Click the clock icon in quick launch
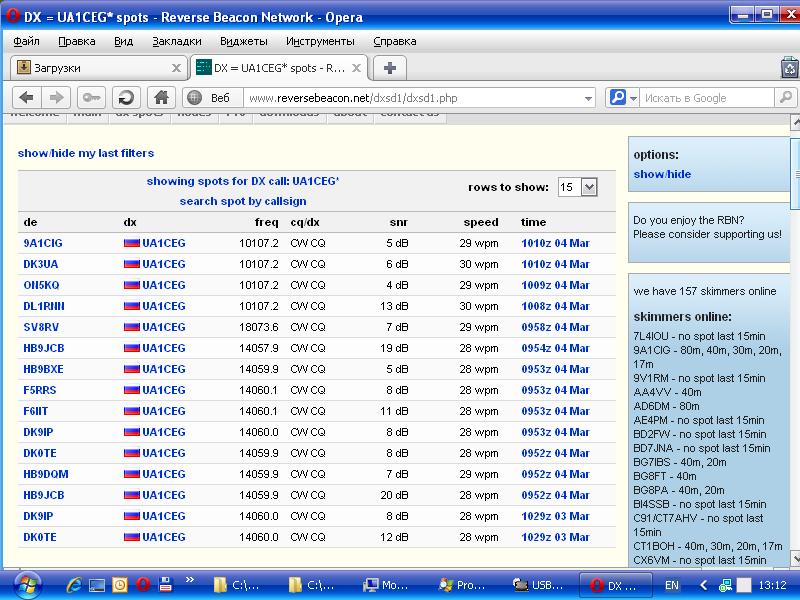Image resolution: width=800 pixels, height=600 pixels. pos(120,585)
